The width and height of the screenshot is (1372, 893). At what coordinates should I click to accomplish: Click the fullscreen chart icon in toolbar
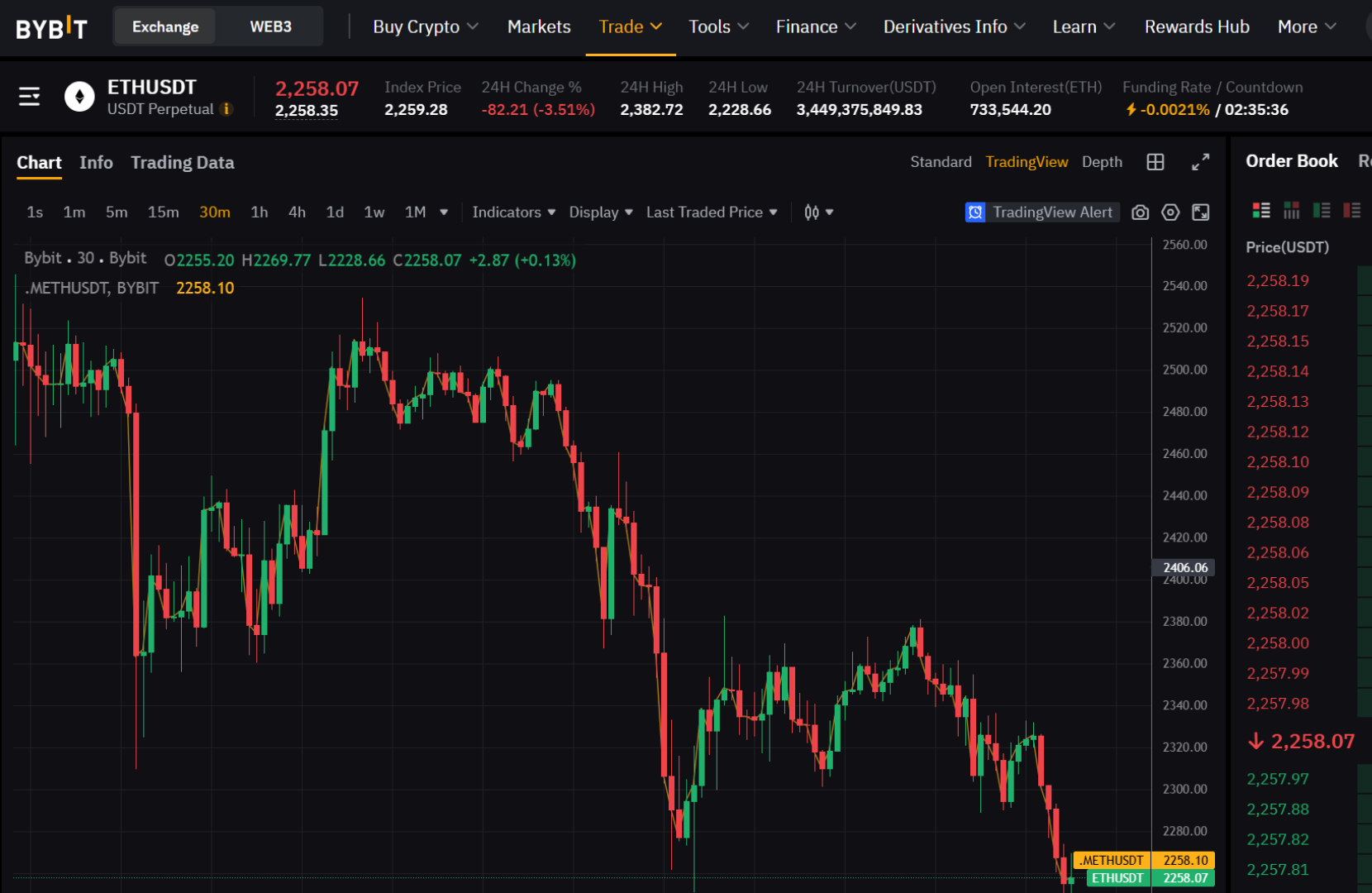point(1201,213)
